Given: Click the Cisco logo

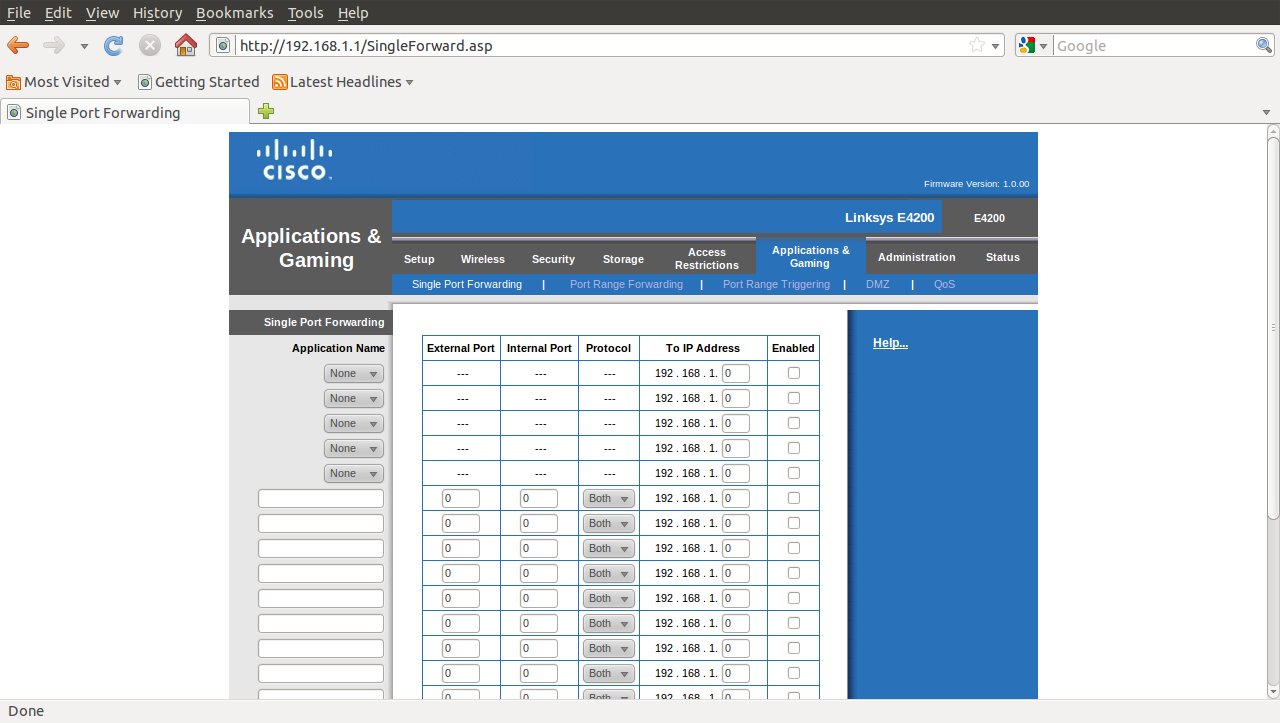Looking at the screenshot, I should coord(295,160).
